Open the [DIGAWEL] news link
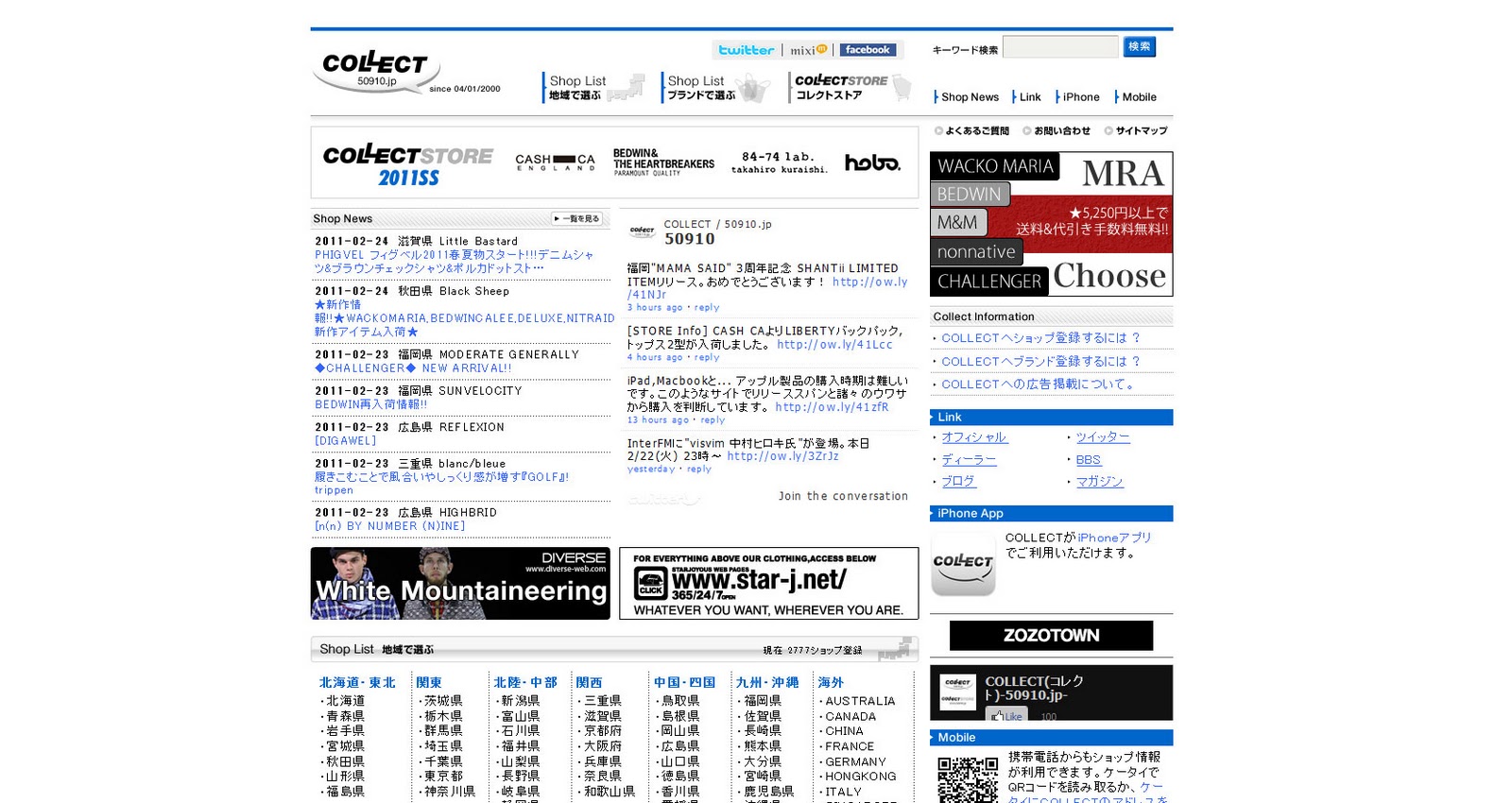Screen dimensions: 1512x803 click(345, 441)
